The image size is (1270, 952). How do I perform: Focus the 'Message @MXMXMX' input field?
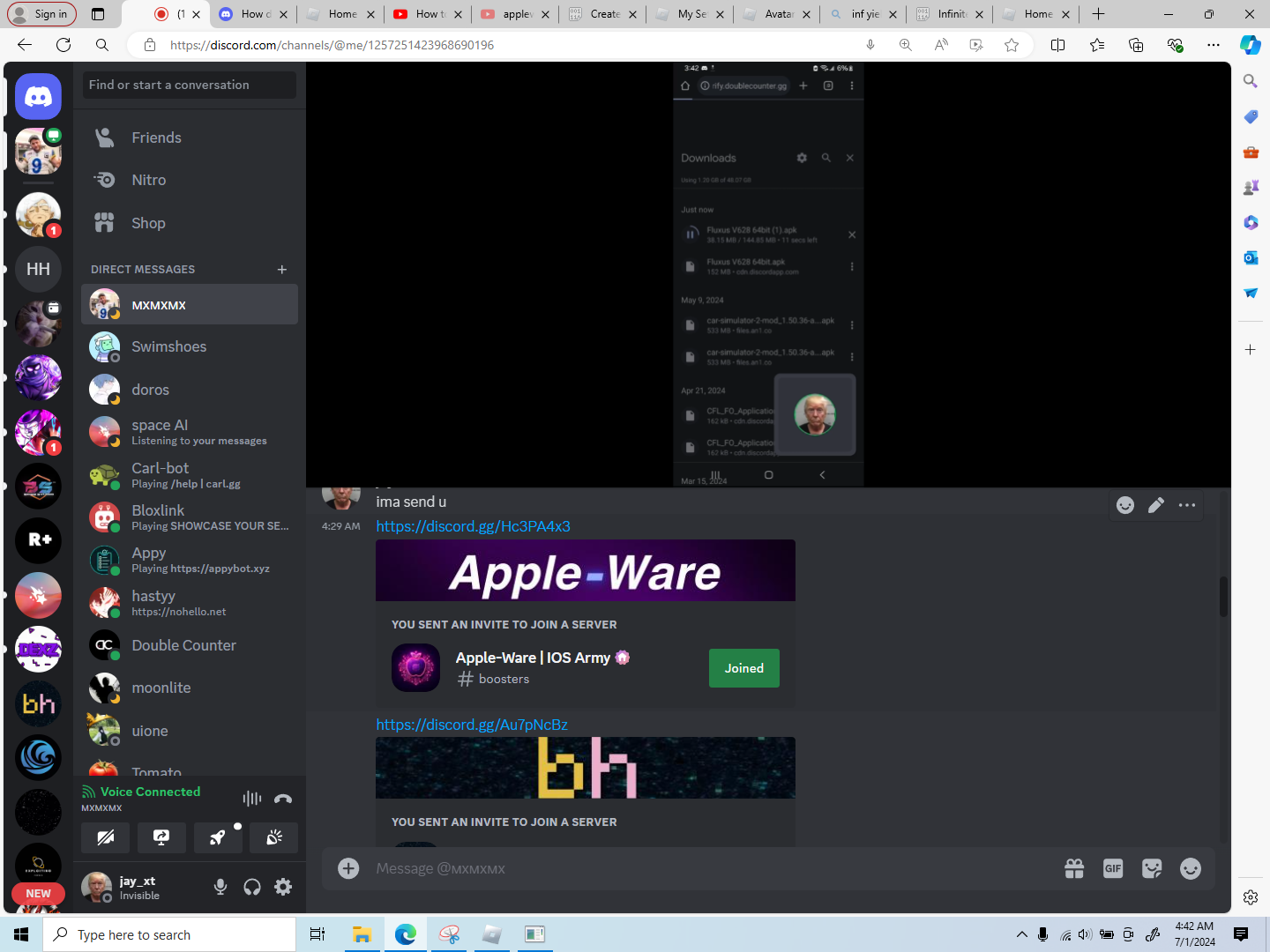(x=706, y=868)
